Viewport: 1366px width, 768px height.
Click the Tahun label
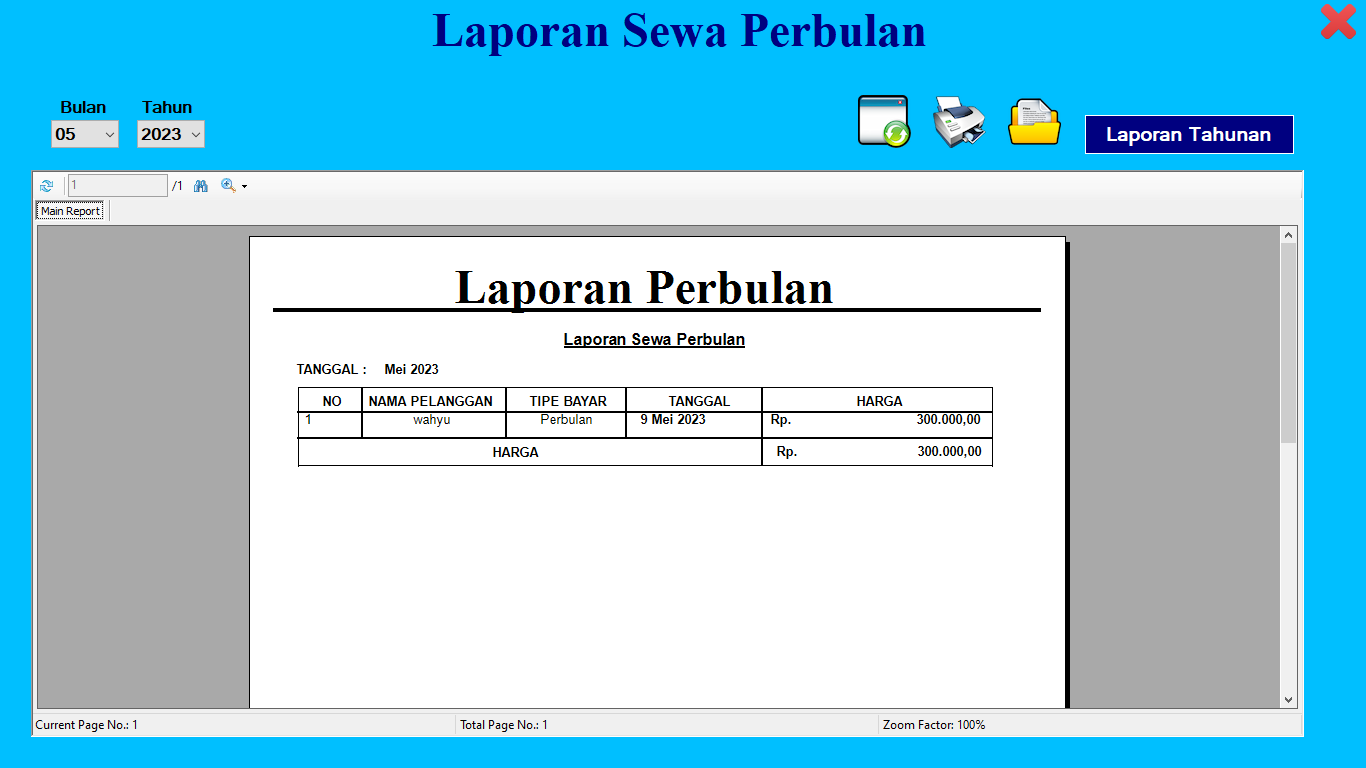[167, 107]
